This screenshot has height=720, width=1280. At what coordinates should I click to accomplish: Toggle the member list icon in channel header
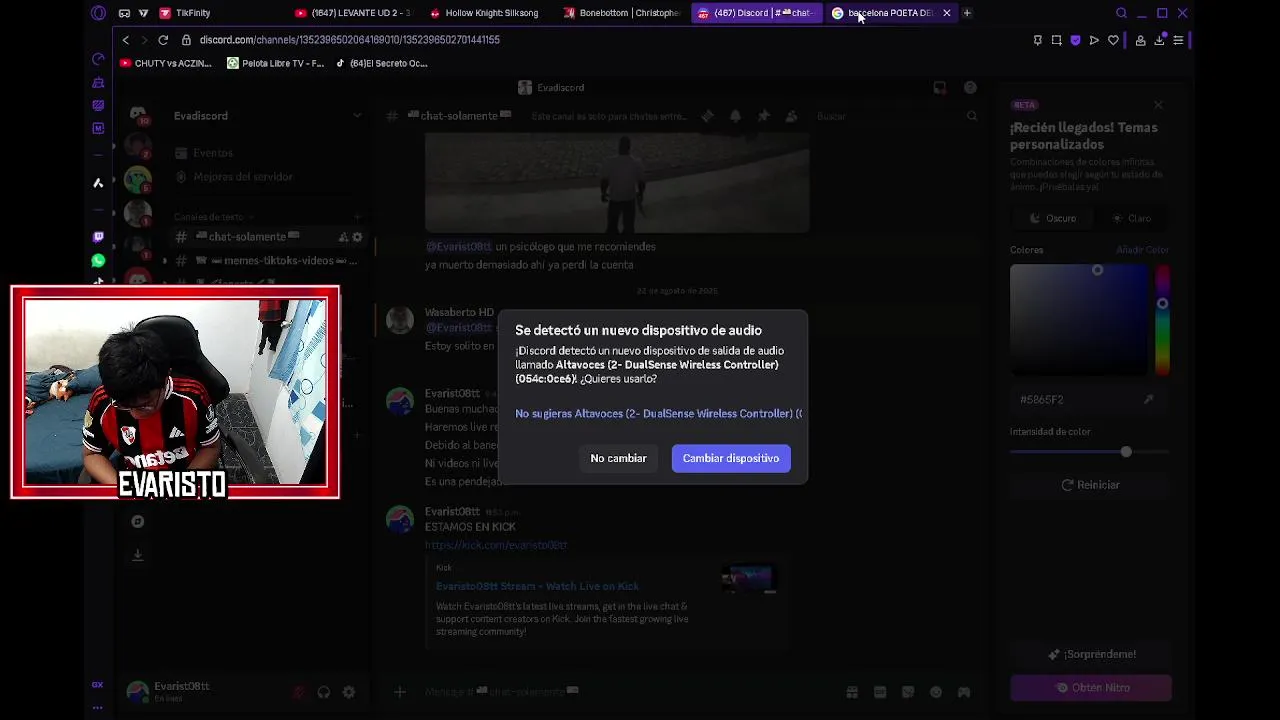point(791,116)
